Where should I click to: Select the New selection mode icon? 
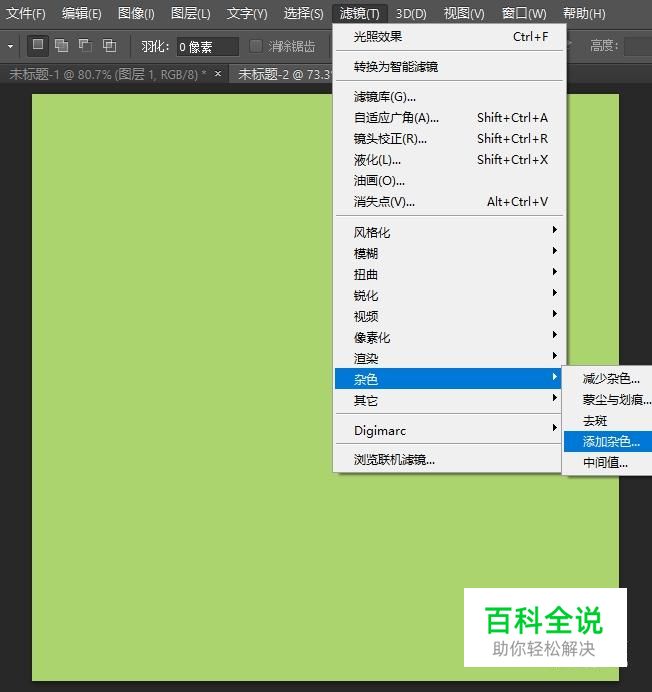point(38,46)
